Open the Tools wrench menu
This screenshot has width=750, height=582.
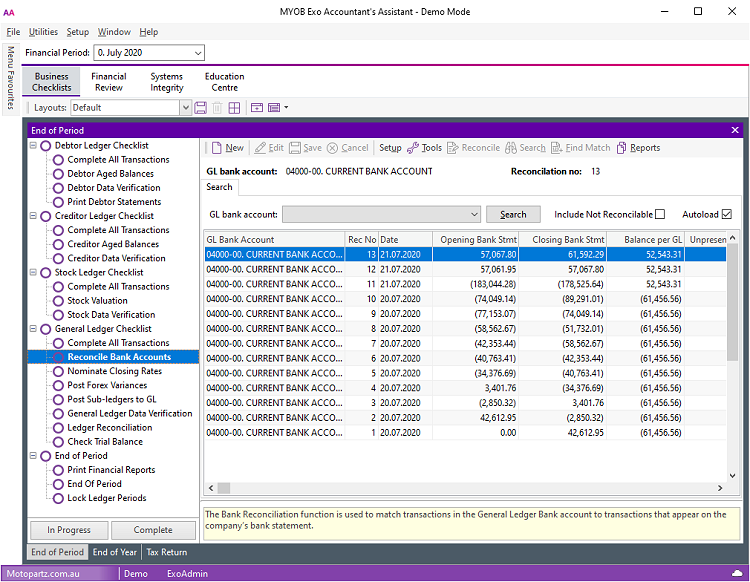424,148
